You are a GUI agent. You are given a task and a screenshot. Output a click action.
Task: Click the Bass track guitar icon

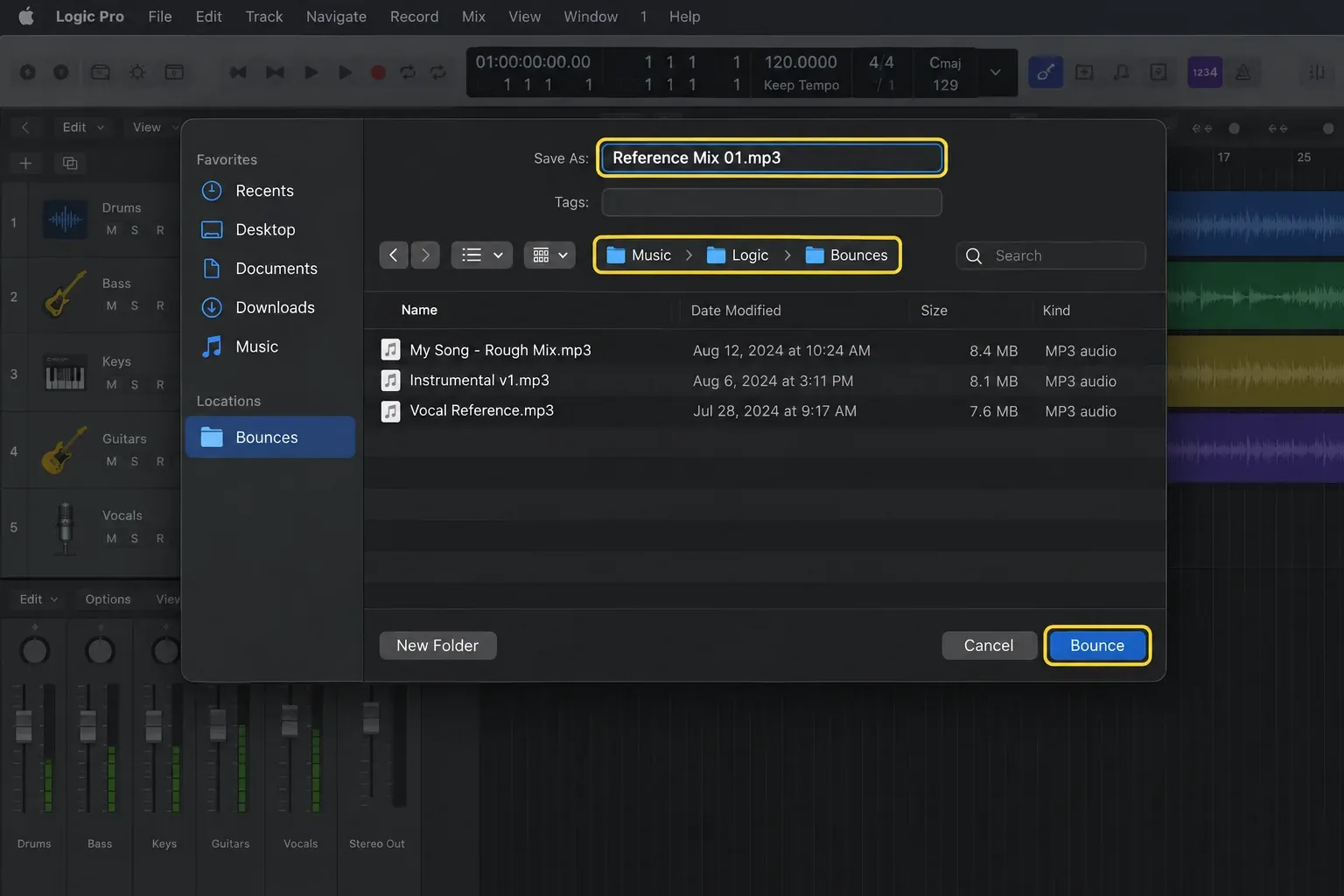click(x=65, y=295)
